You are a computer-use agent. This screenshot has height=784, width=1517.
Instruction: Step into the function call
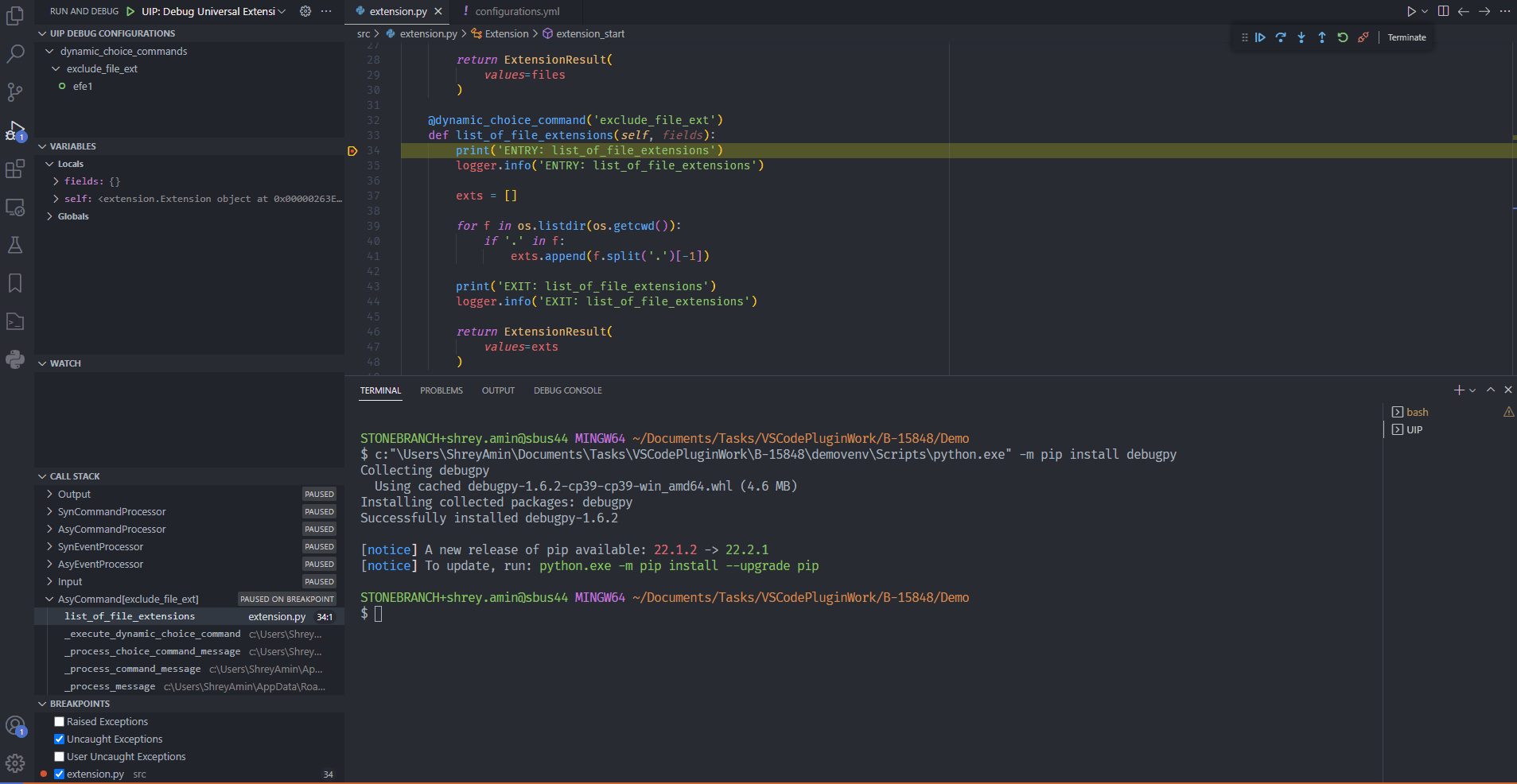pos(1301,37)
